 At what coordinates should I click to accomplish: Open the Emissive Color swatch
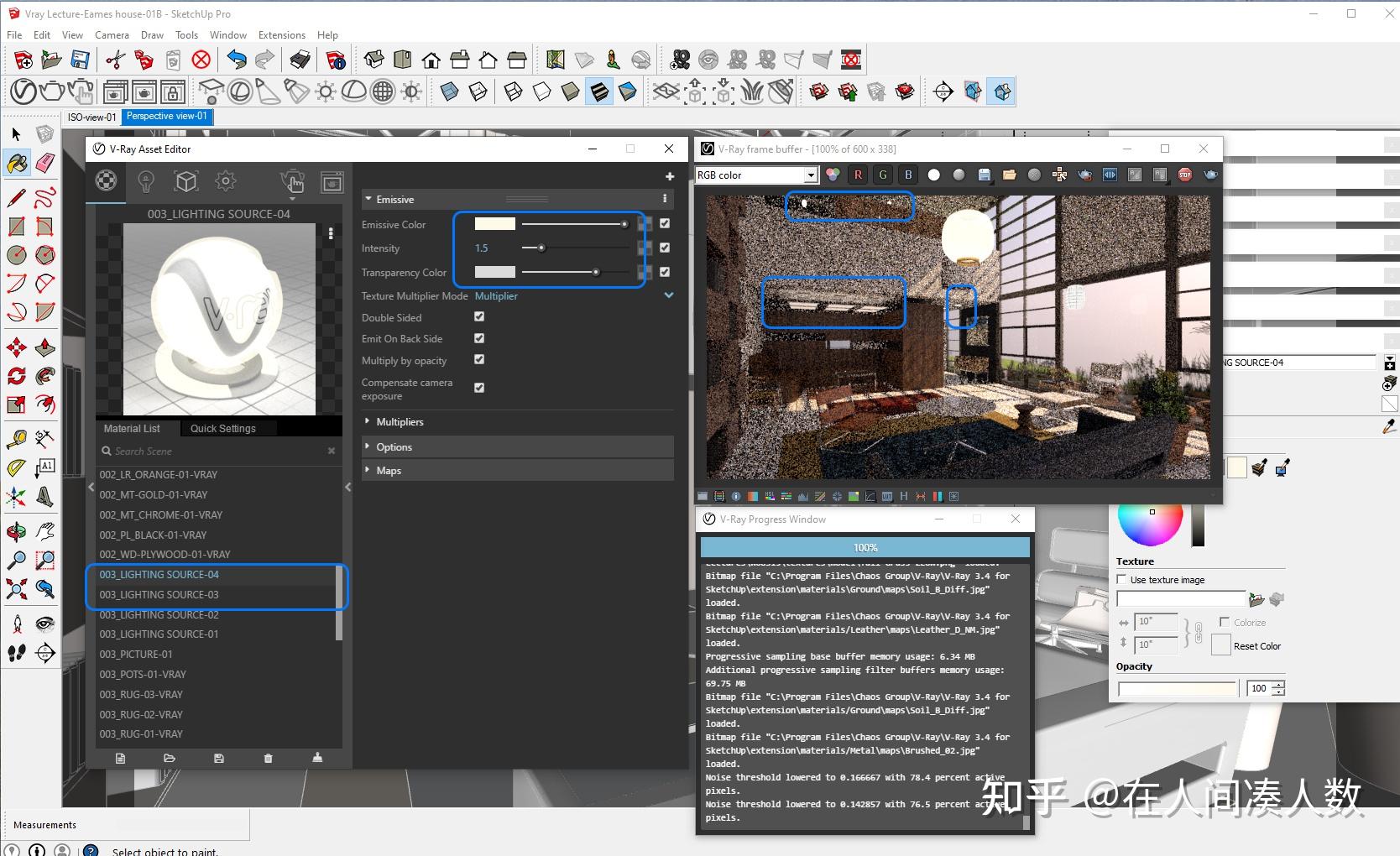[494, 223]
